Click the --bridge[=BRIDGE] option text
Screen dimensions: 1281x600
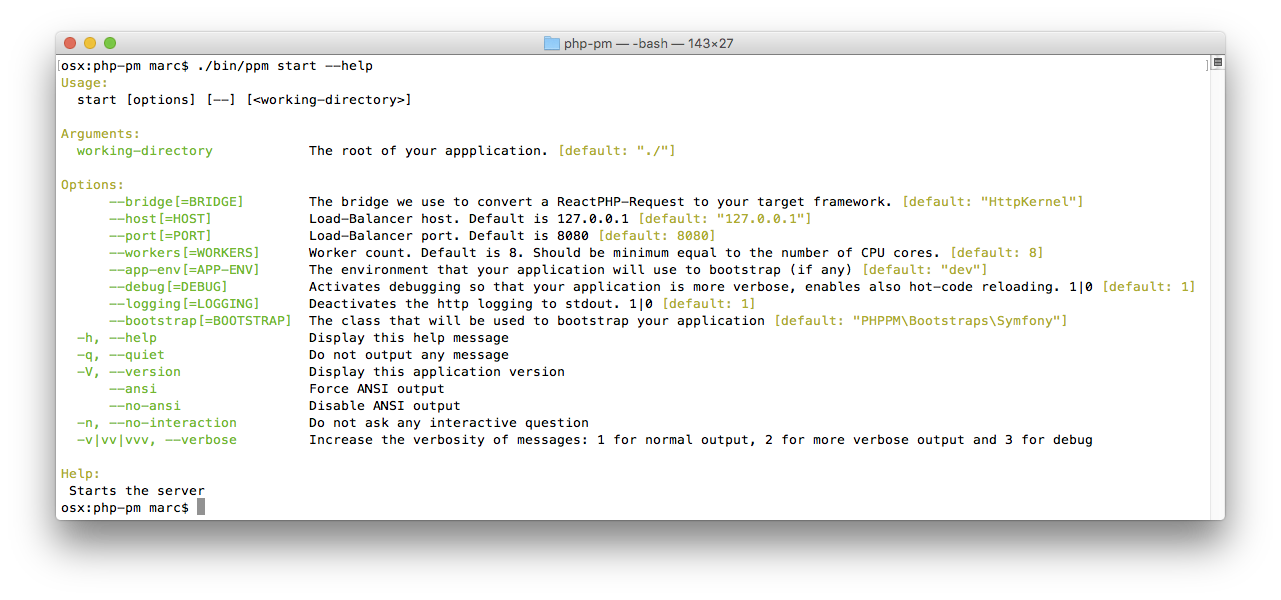click(x=176, y=201)
